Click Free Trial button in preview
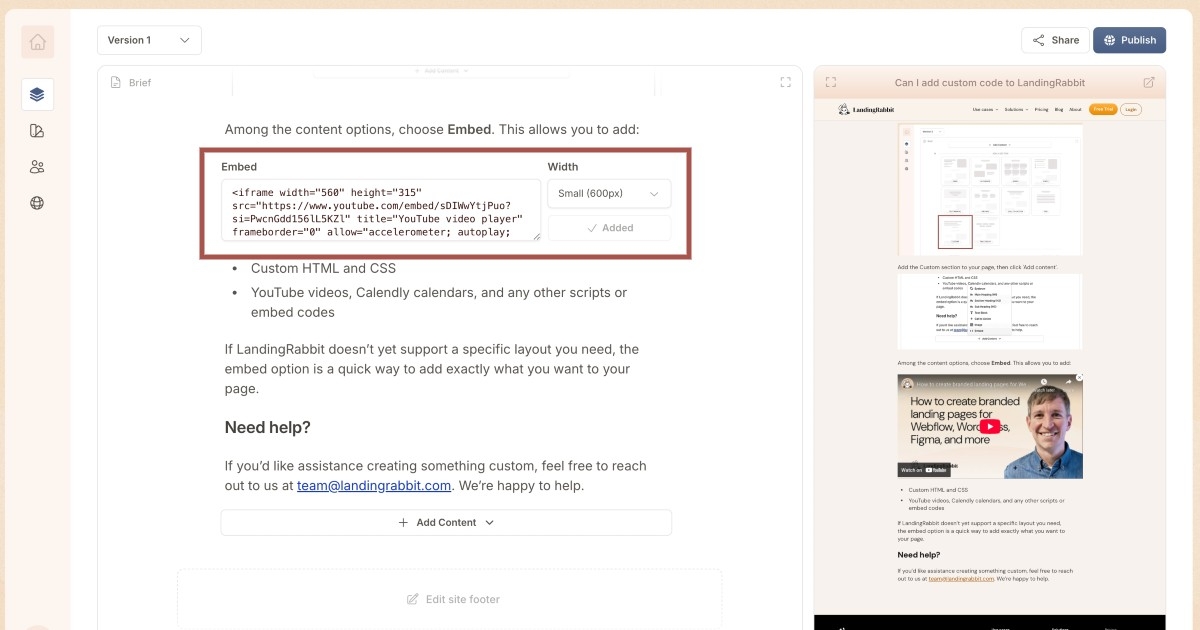1200x630 pixels. click(1103, 109)
